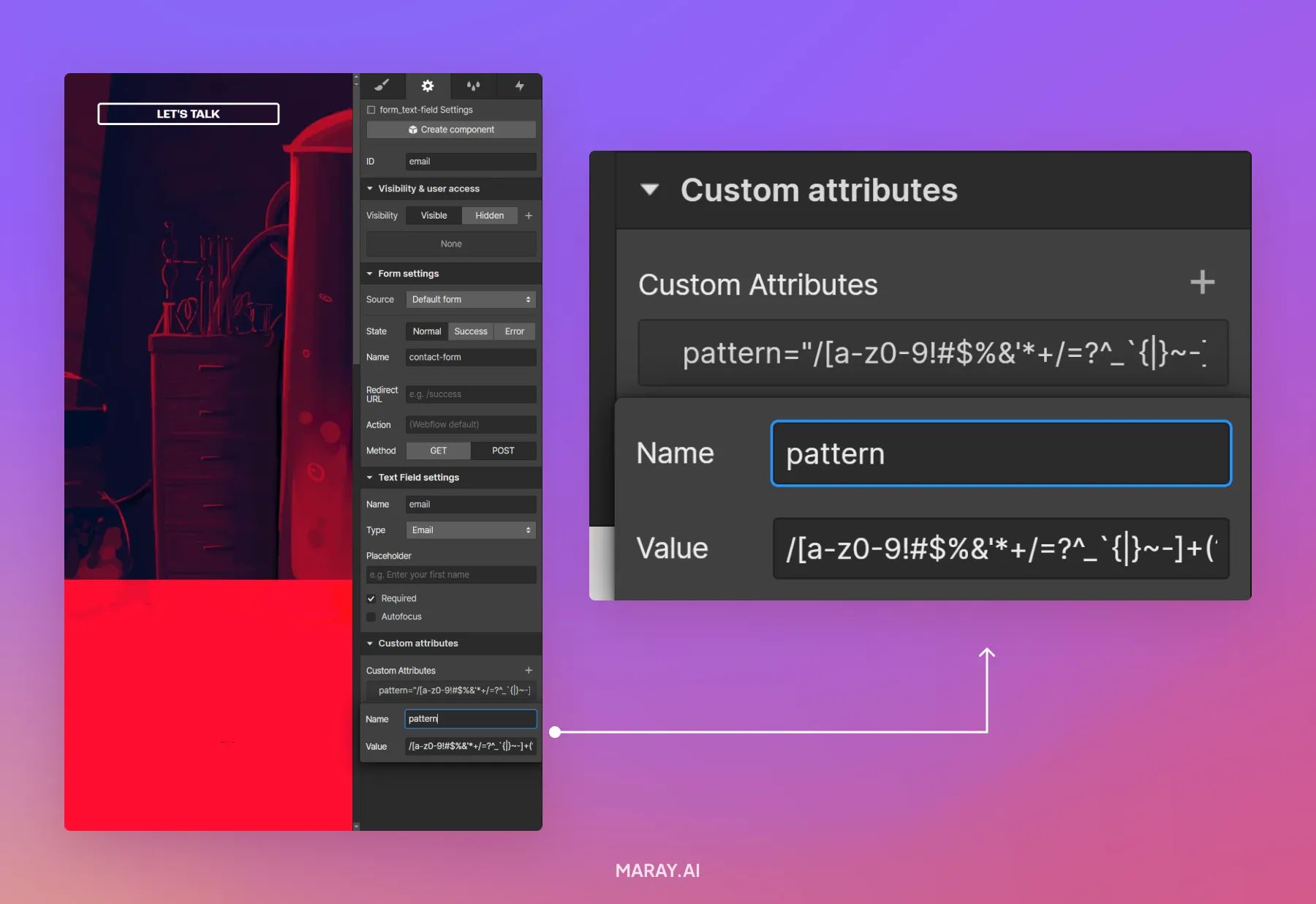Screen dimensions: 1316x904
Task: Open the Style Manager droplets panel
Action: [x=474, y=86]
